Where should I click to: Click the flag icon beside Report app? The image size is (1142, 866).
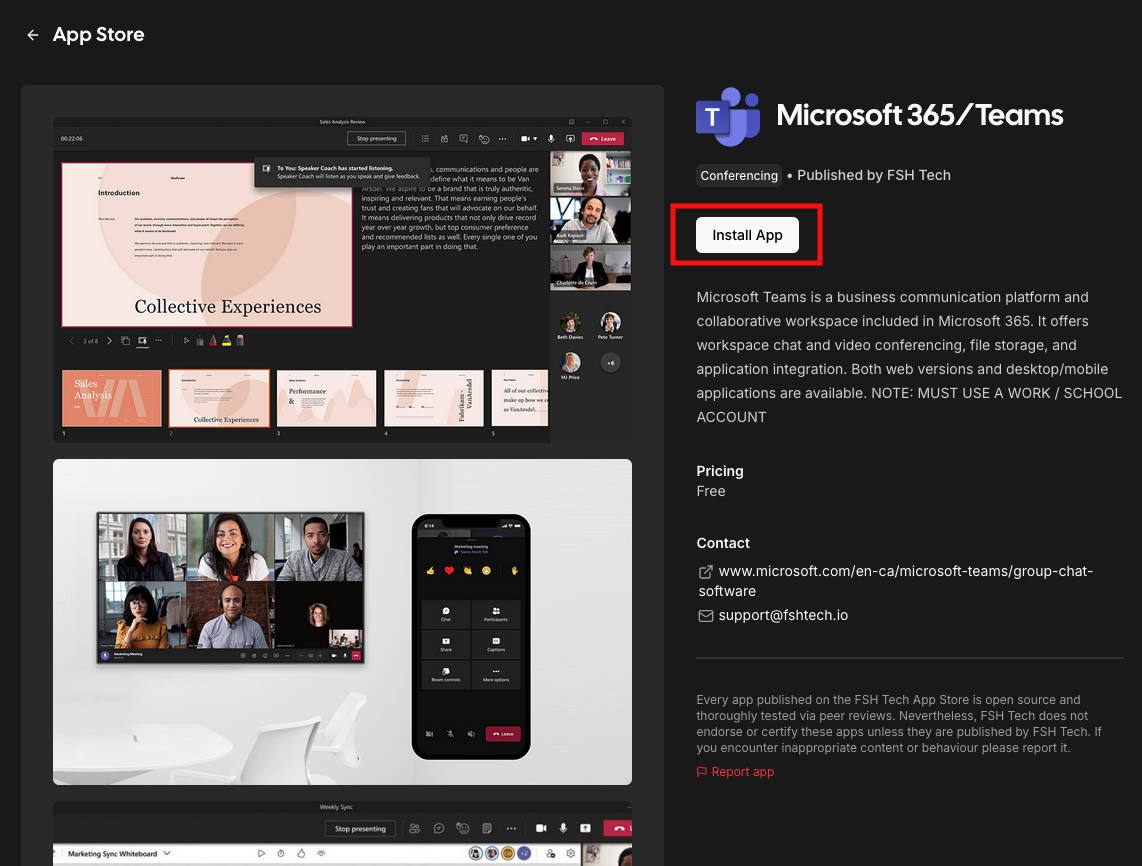point(702,772)
